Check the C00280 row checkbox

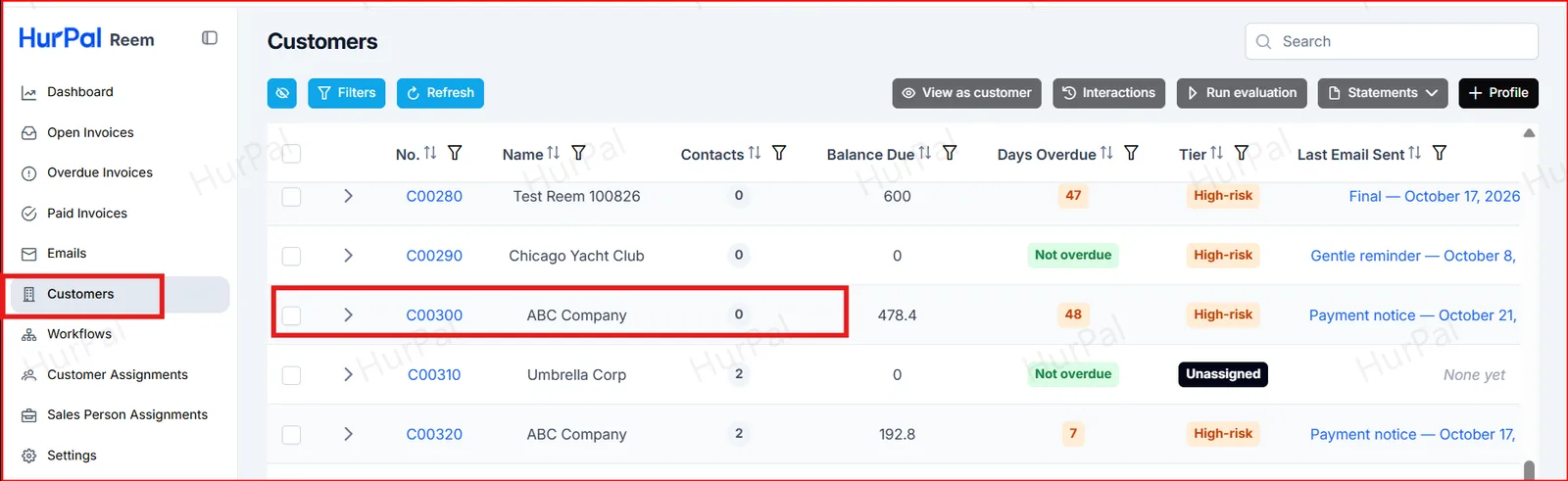pos(291,196)
